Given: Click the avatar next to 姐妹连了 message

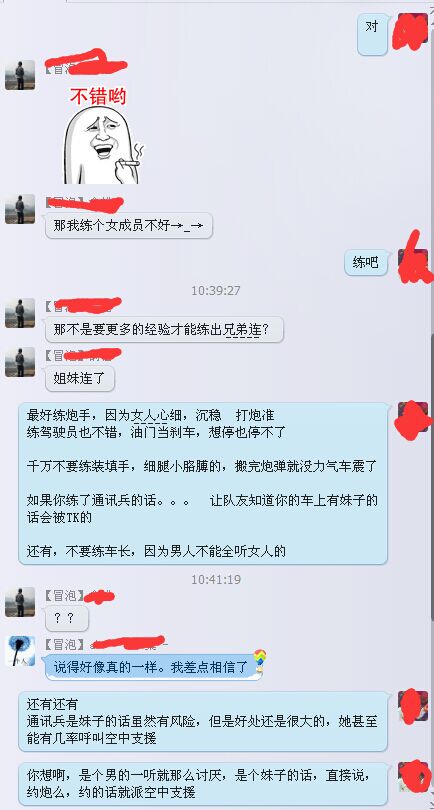Looking at the screenshot, I should (x=20, y=362).
